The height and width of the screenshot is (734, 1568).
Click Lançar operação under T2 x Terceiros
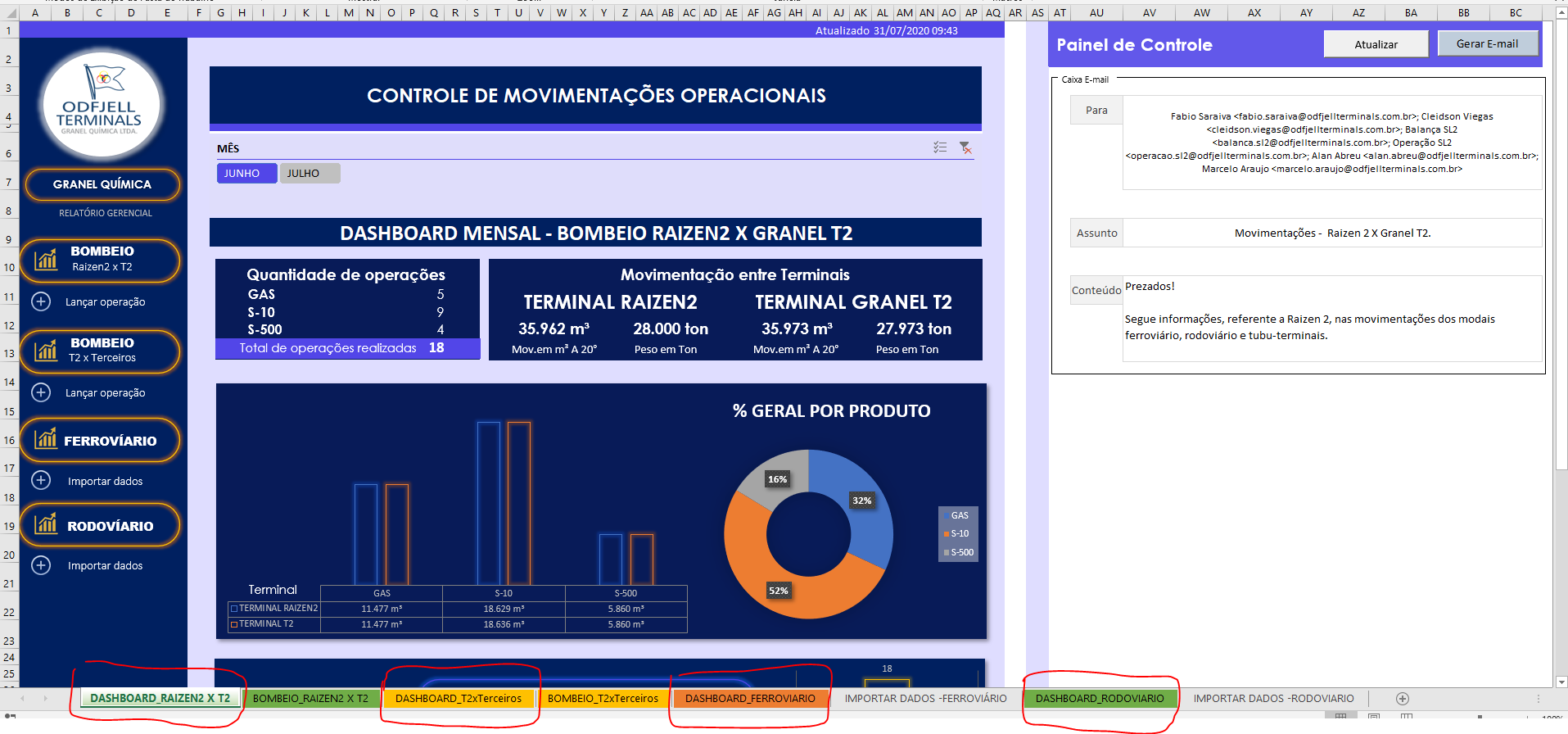(106, 392)
